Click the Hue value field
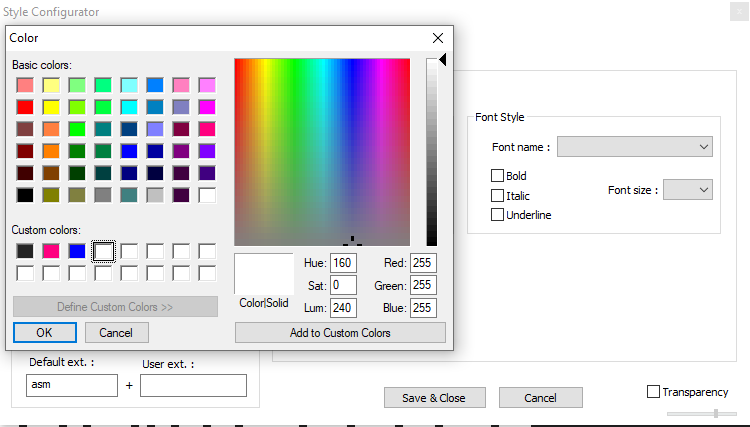Viewport: 750px width, 427px height. click(x=343, y=263)
